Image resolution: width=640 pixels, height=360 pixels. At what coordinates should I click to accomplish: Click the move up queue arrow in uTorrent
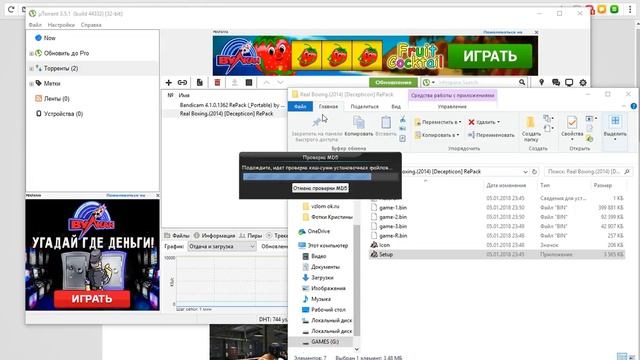266,82
